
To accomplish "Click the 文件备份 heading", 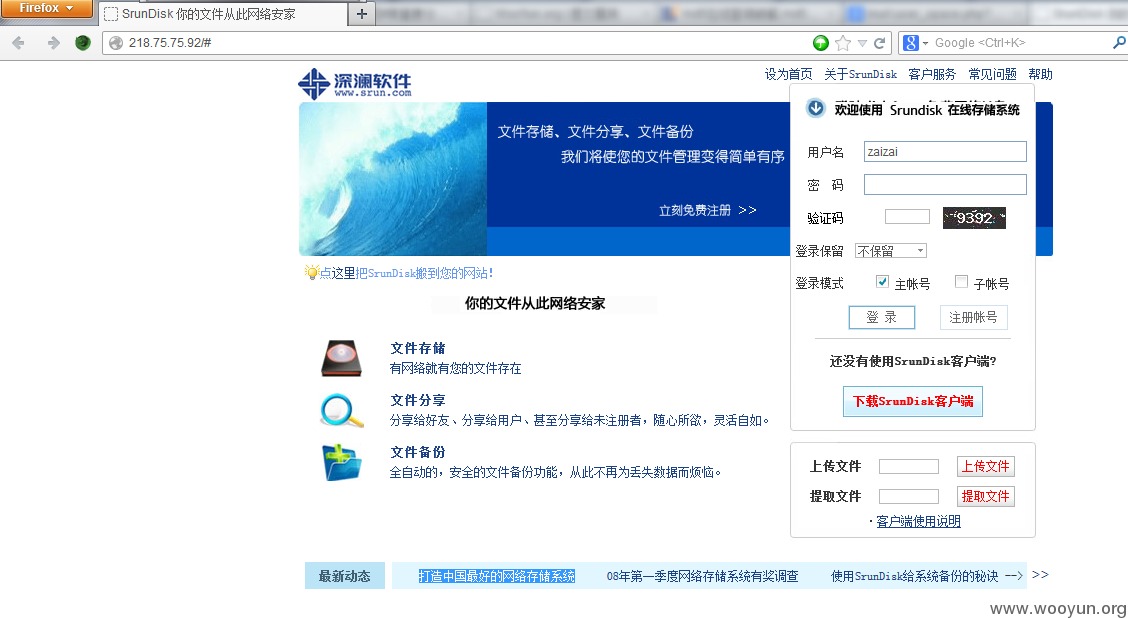I will pos(418,452).
